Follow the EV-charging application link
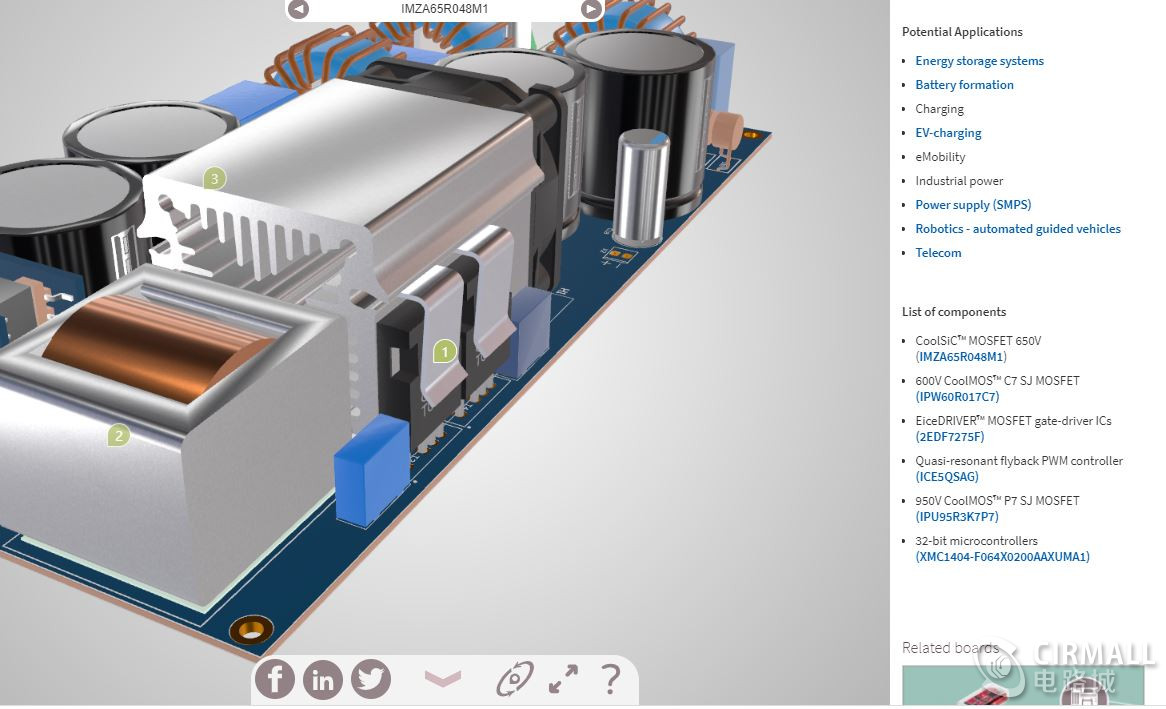The image size is (1166, 709). 948,133
